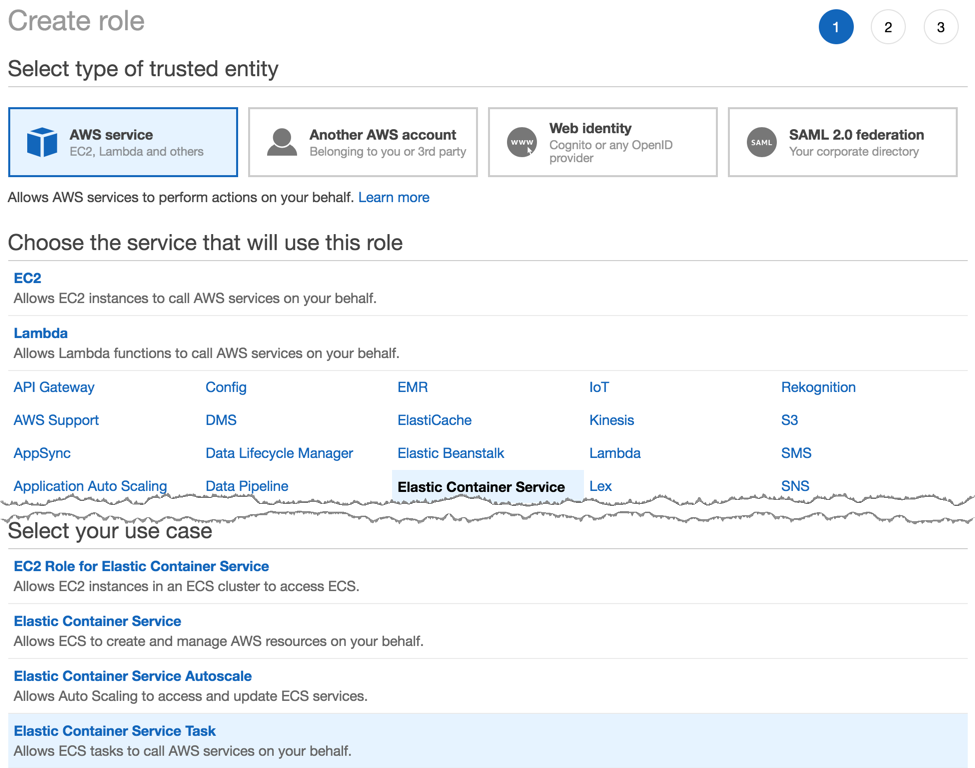Select API Gateway service
This screenshot has height=768, width=975.
54,387
